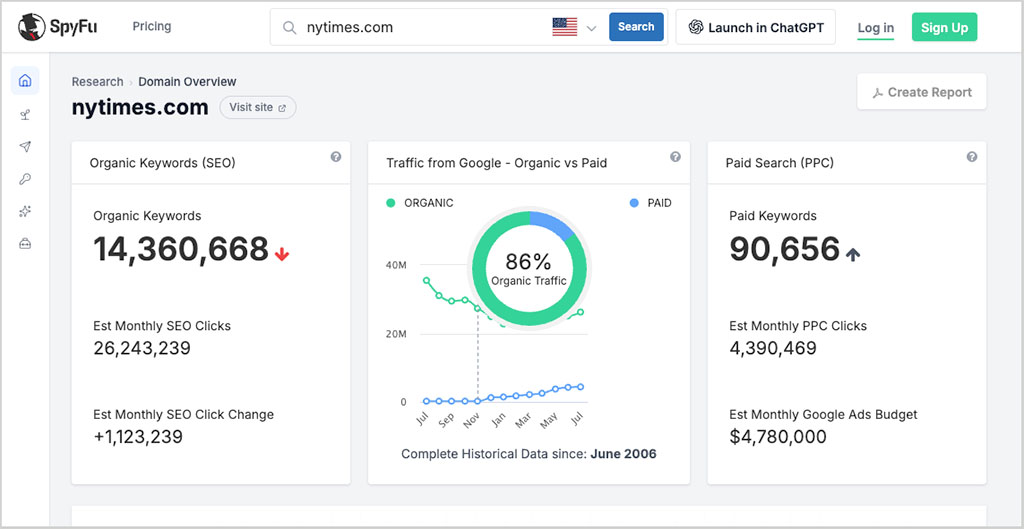The image size is (1024, 529).
Task: Toggle the ORGANIC legend entry
Action: pyautogui.click(x=419, y=203)
